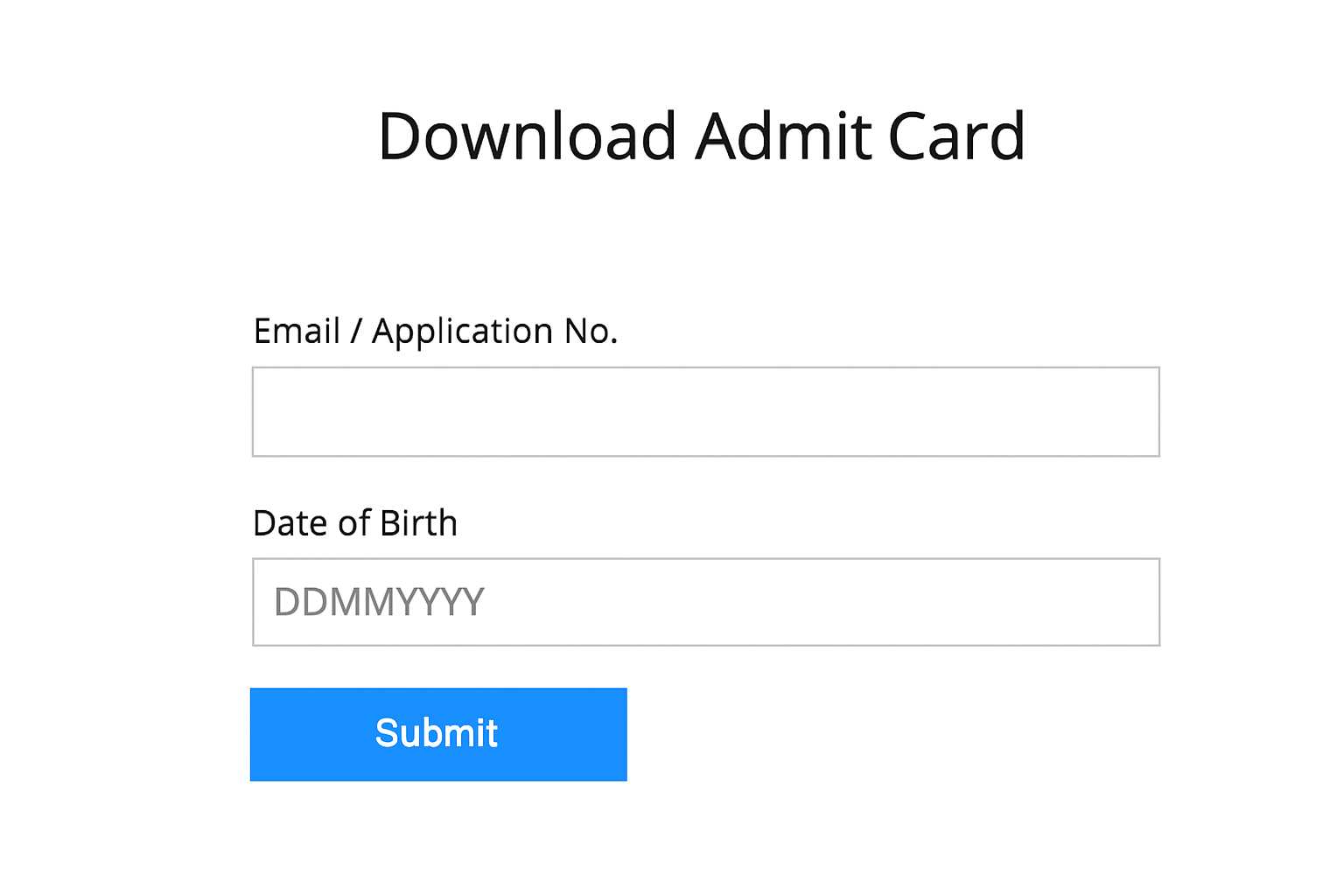
Task: Click the Email / Application No. label
Action: click(x=435, y=332)
